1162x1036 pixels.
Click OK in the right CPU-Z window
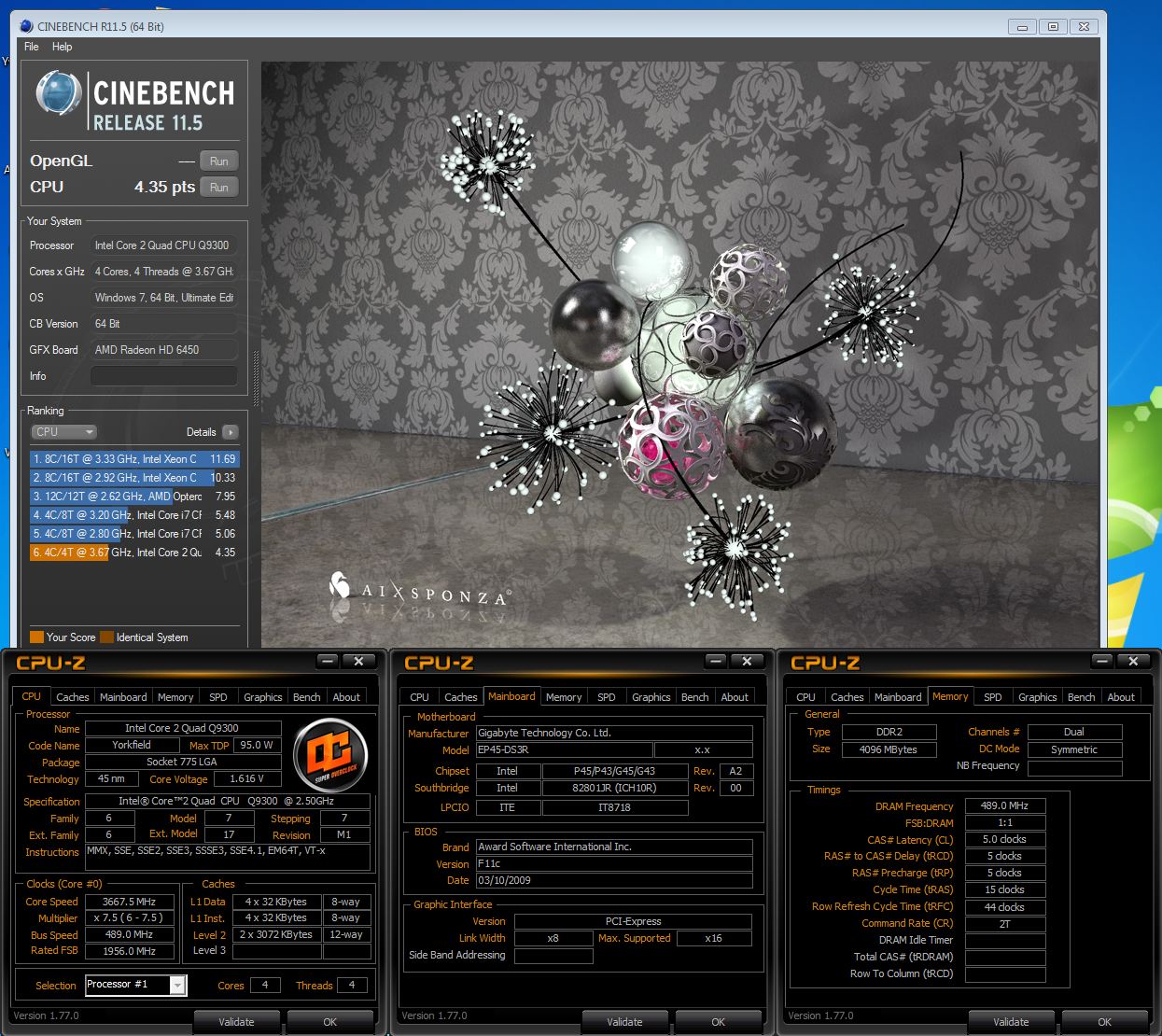pyautogui.click(x=1104, y=1022)
